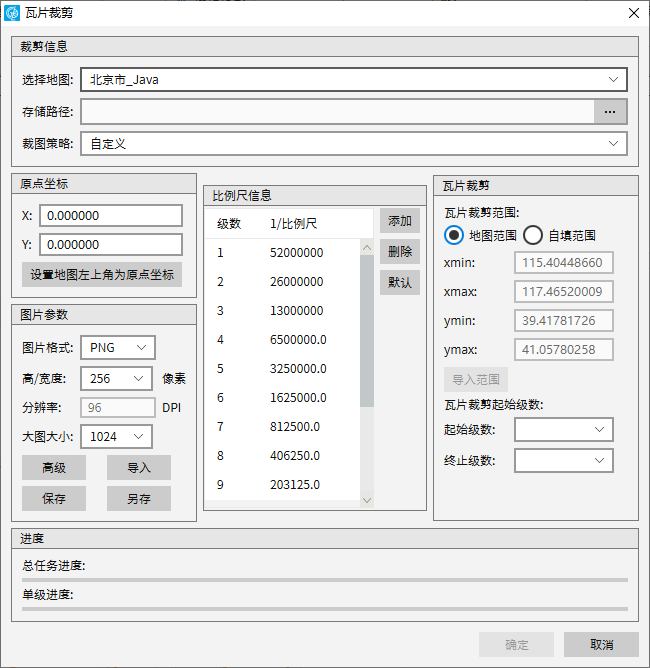The width and height of the screenshot is (650, 668).
Task: Click 设置地图左上角为原点坐标 button
Action: [x=102, y=275]
